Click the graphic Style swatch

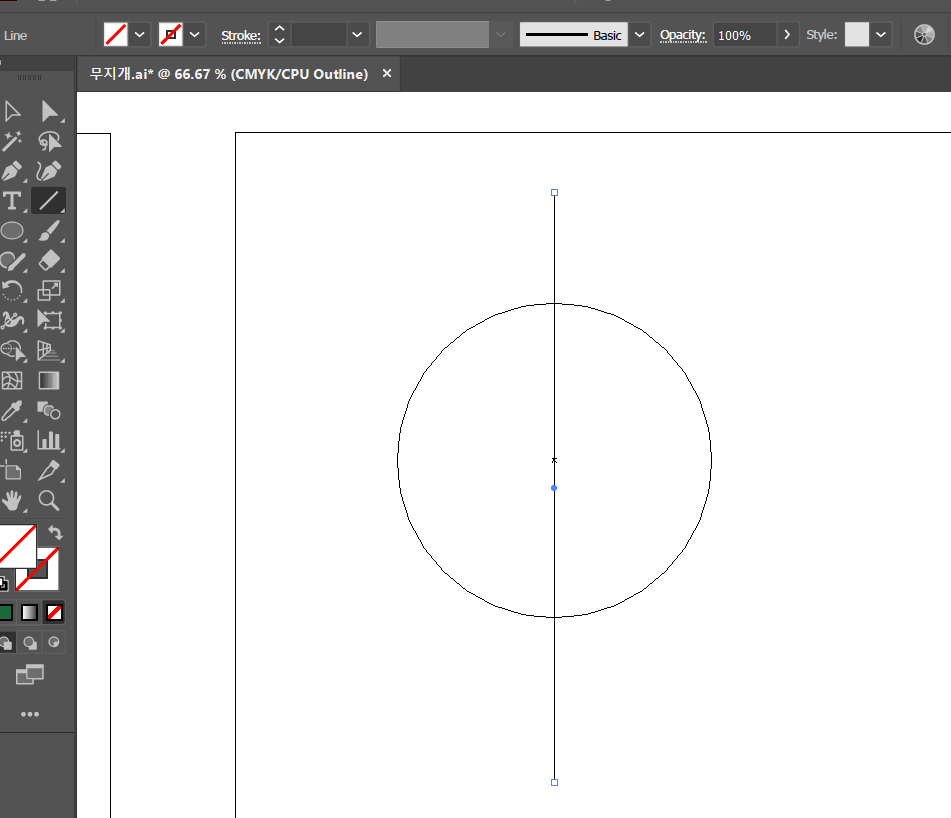857,35
